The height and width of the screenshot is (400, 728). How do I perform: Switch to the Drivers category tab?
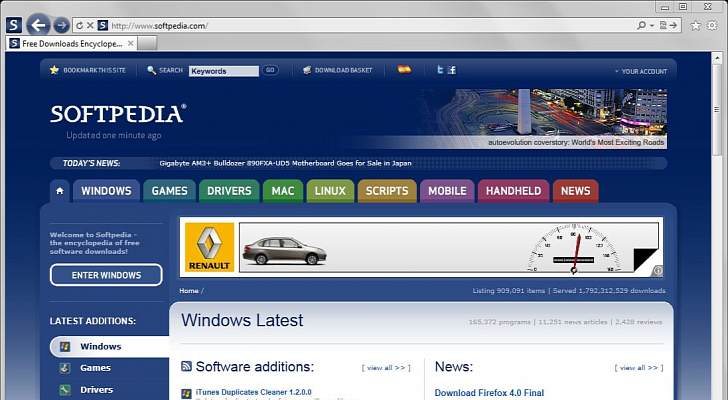pyautogui.click(x=229, y=191)
